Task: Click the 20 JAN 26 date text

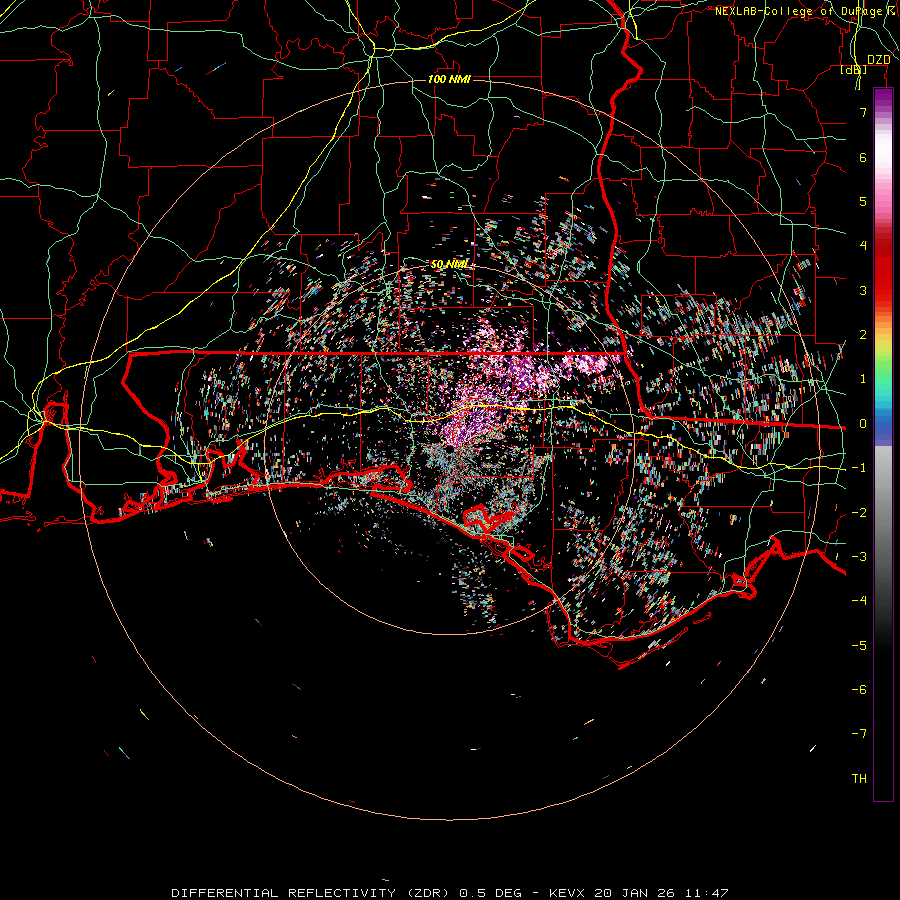Action: [635, 893]
